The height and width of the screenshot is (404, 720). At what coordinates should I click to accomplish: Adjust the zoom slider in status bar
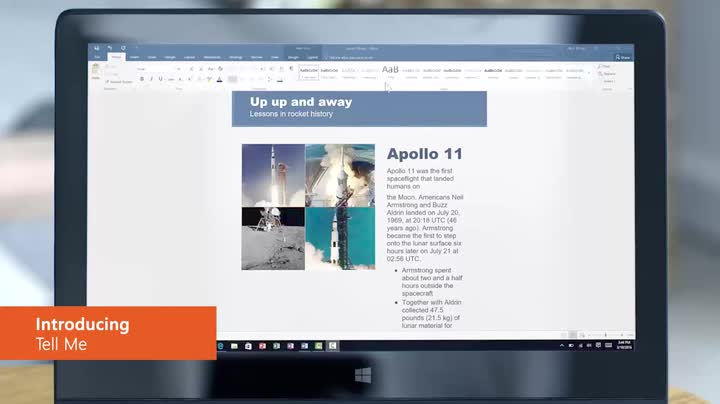tap(607, 335)
